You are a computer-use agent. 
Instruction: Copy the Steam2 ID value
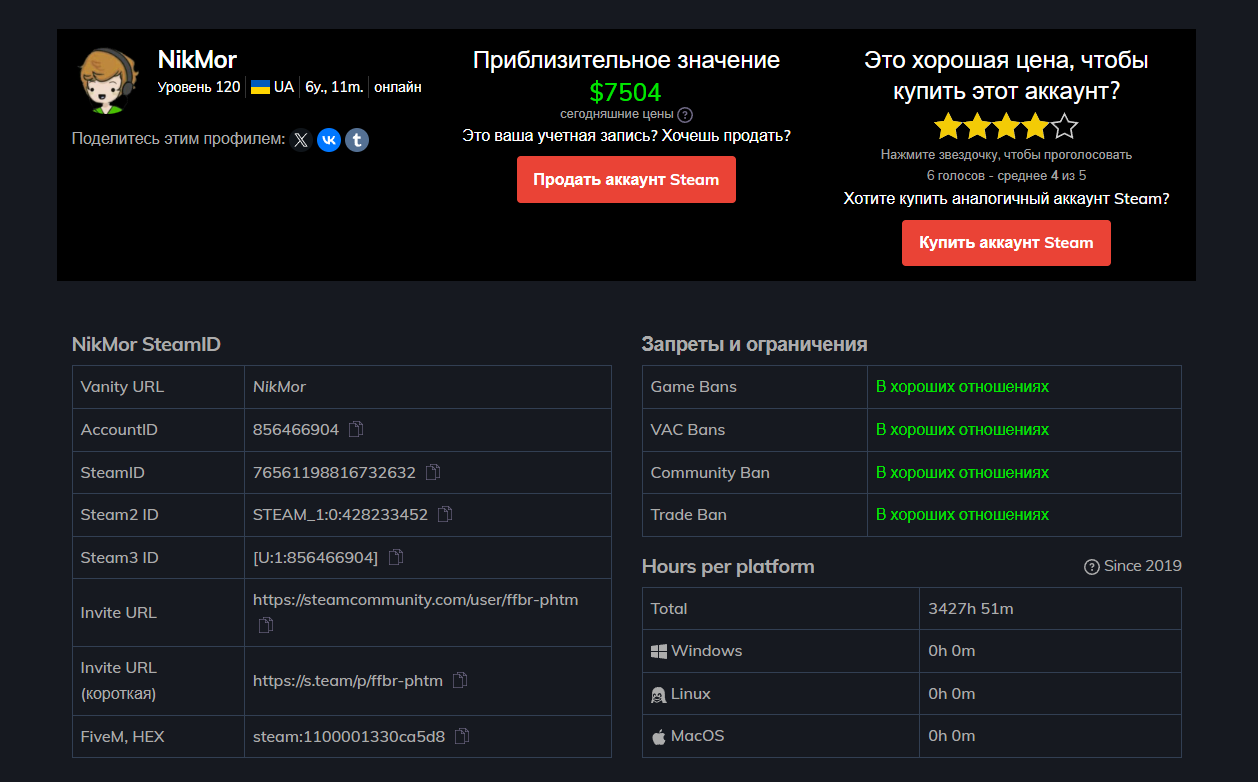tap(445, 515)
